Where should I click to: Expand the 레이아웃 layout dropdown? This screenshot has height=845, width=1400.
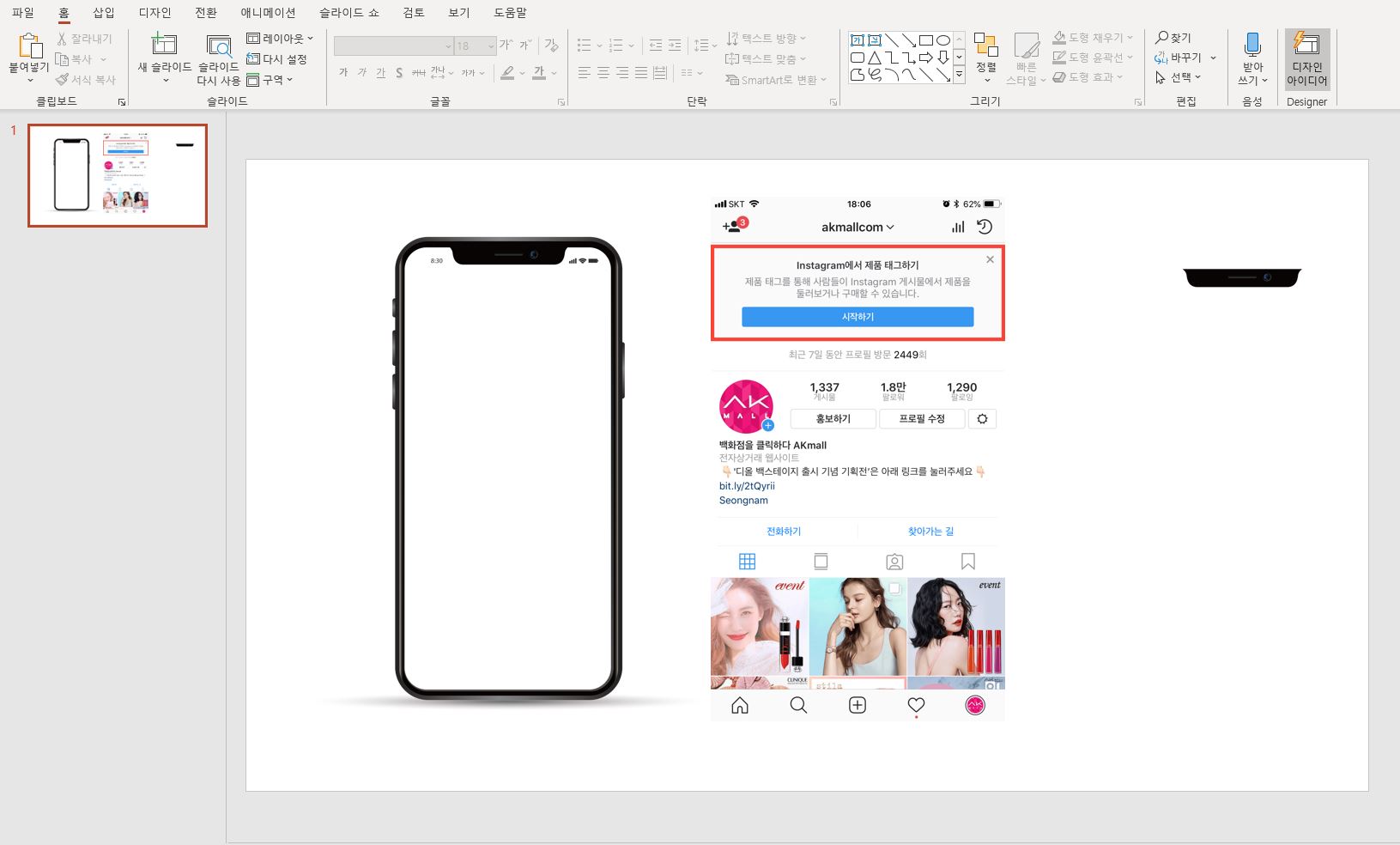click(280, 39)
